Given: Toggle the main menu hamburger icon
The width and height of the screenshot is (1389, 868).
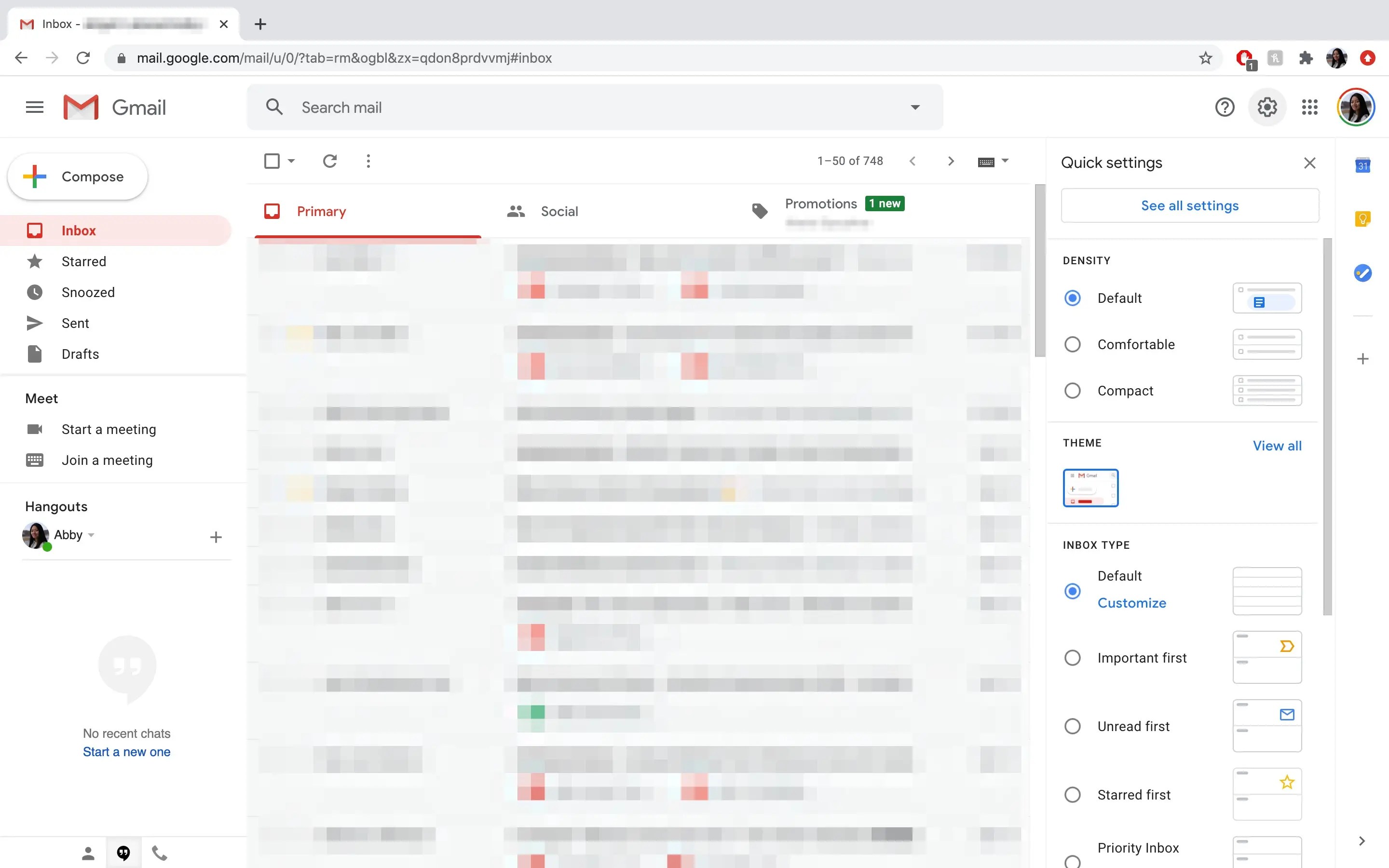Looking at the screenshot, I should tap(34, 108).
